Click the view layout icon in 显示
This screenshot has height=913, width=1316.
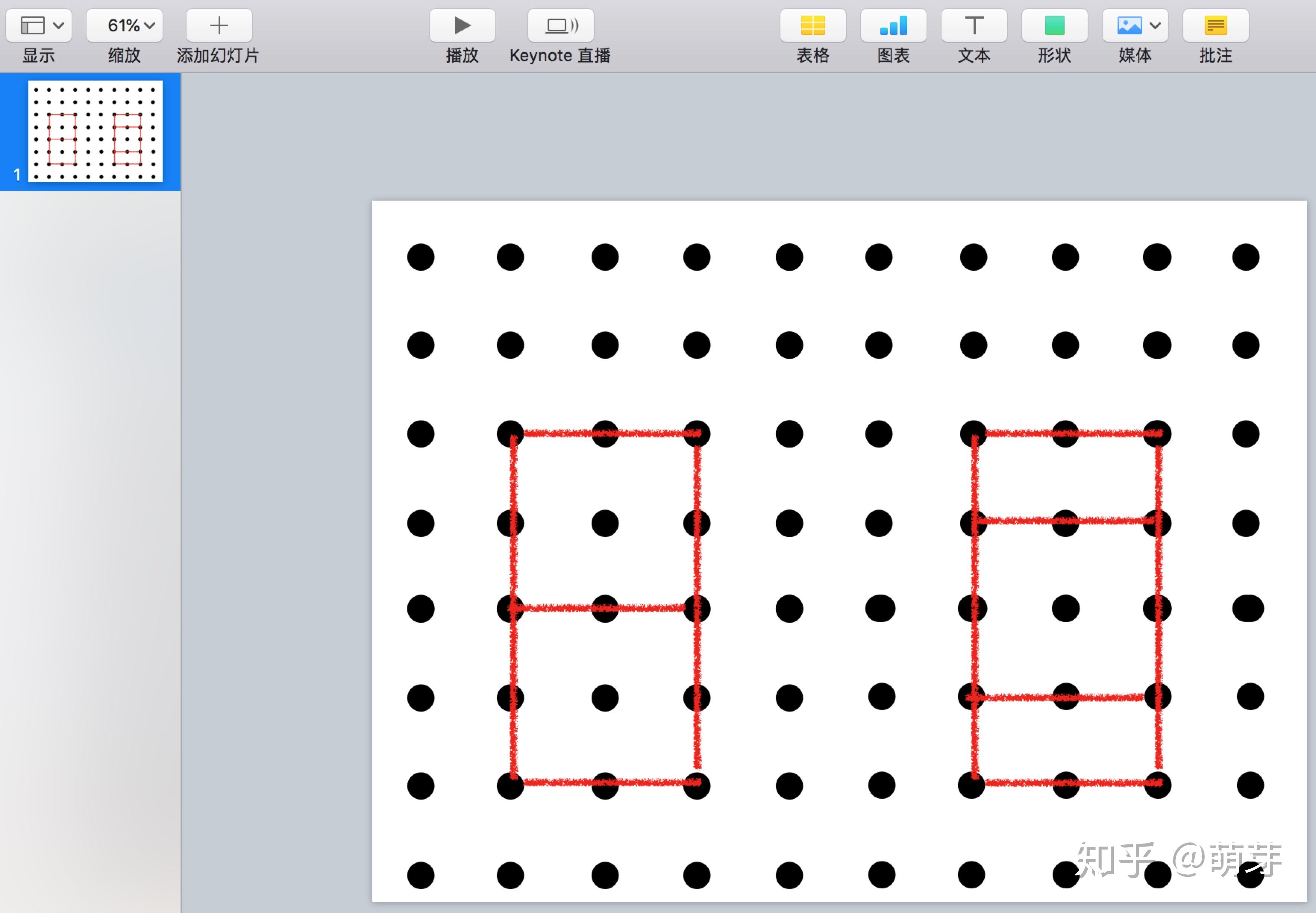point(32,26)
